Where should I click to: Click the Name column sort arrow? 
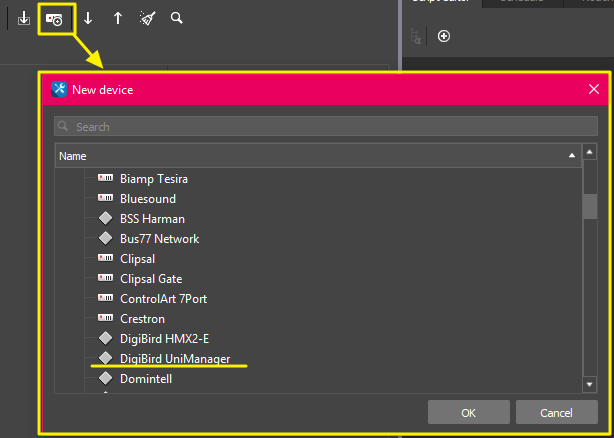pyautogui.click(x=572, y=156)
